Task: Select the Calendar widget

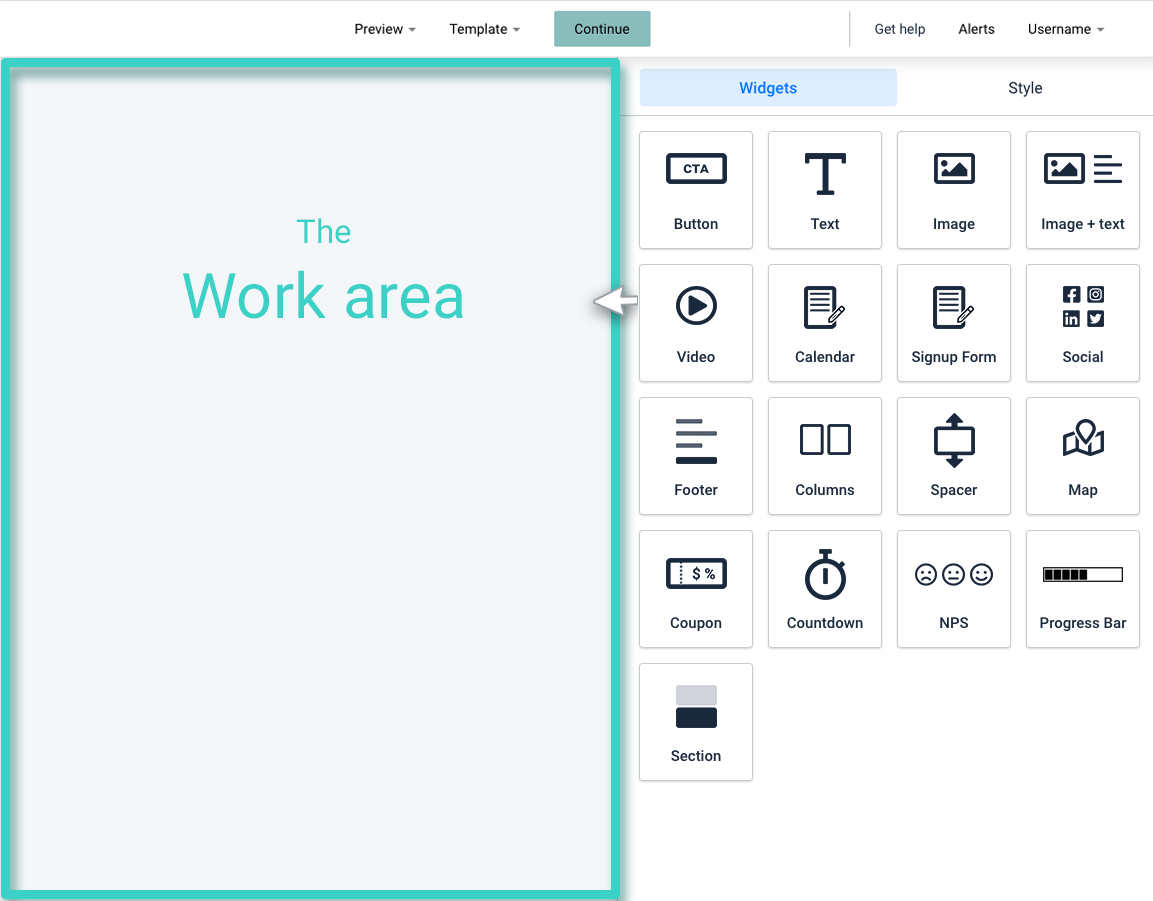Action: pos(824,323)
